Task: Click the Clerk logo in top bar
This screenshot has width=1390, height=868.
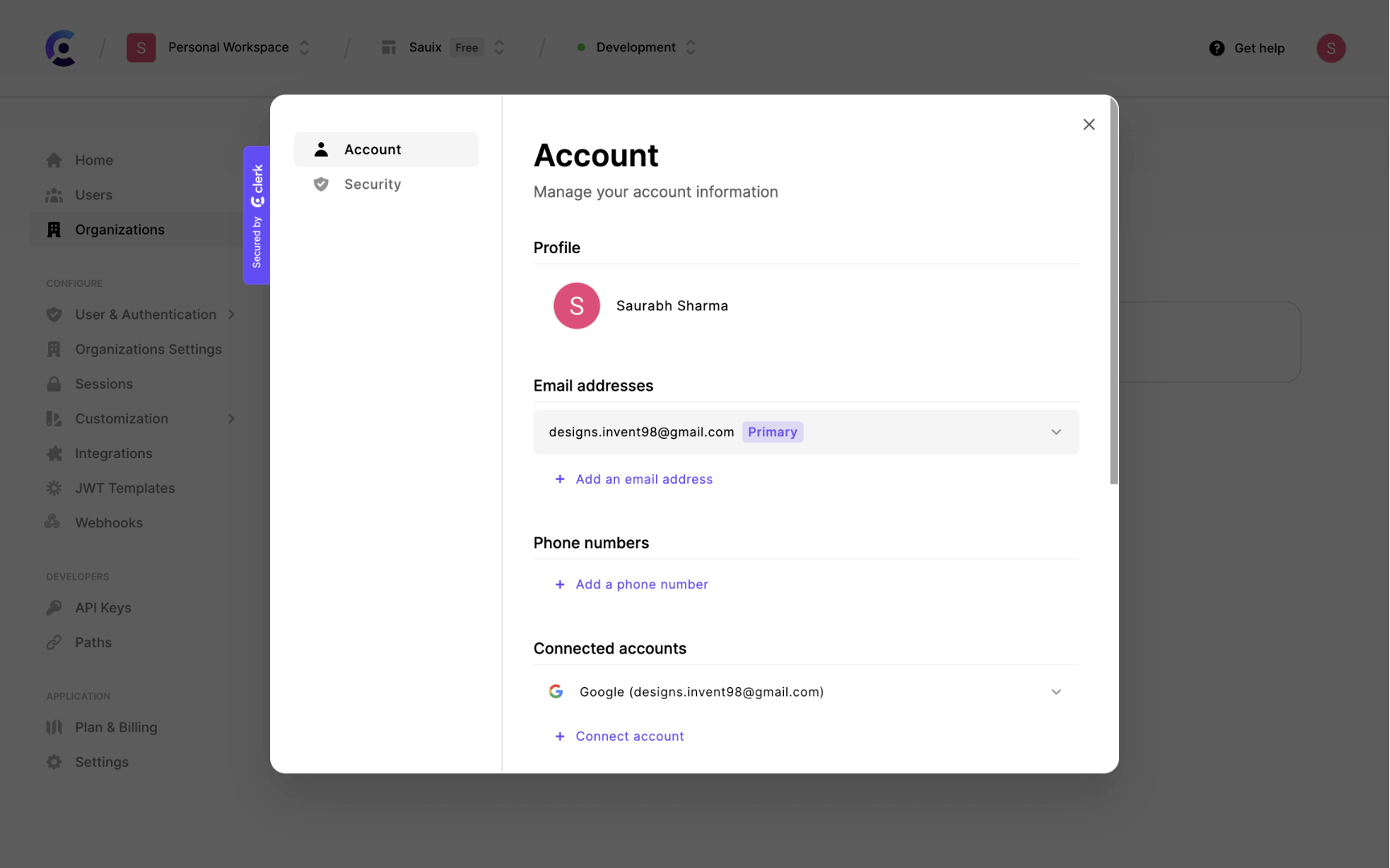Action: click(x=61, y=47)
